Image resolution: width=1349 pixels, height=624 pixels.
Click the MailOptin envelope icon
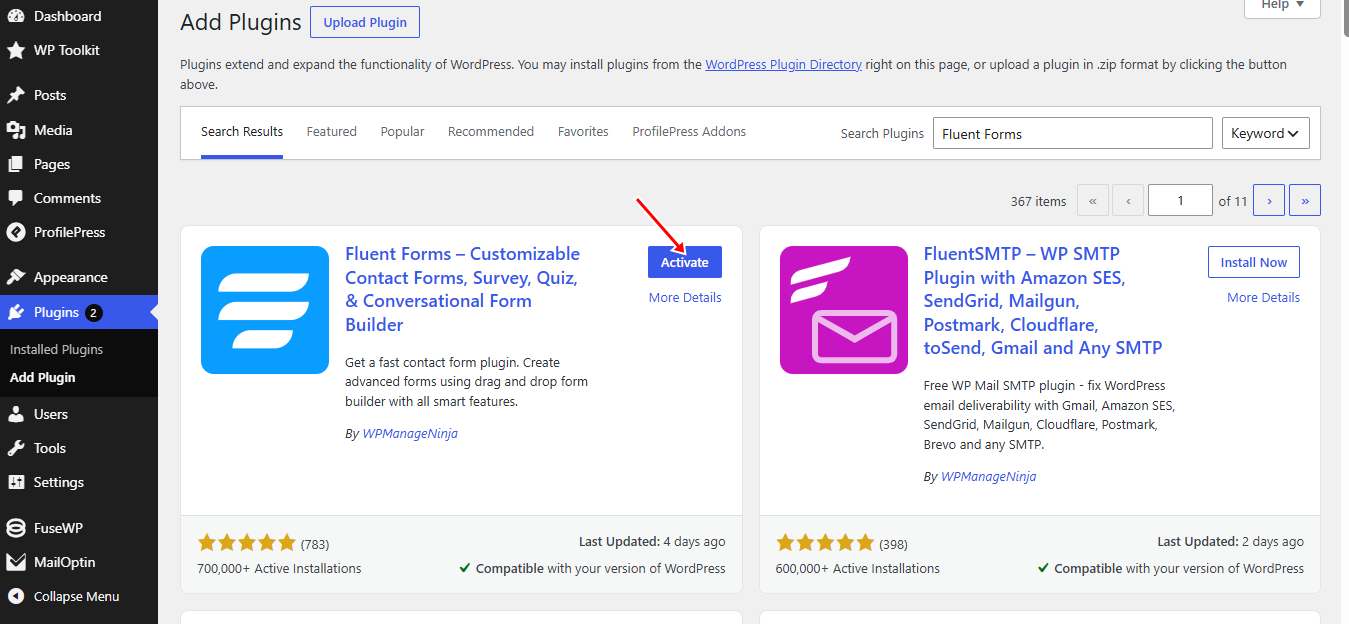tap(16, 562)
